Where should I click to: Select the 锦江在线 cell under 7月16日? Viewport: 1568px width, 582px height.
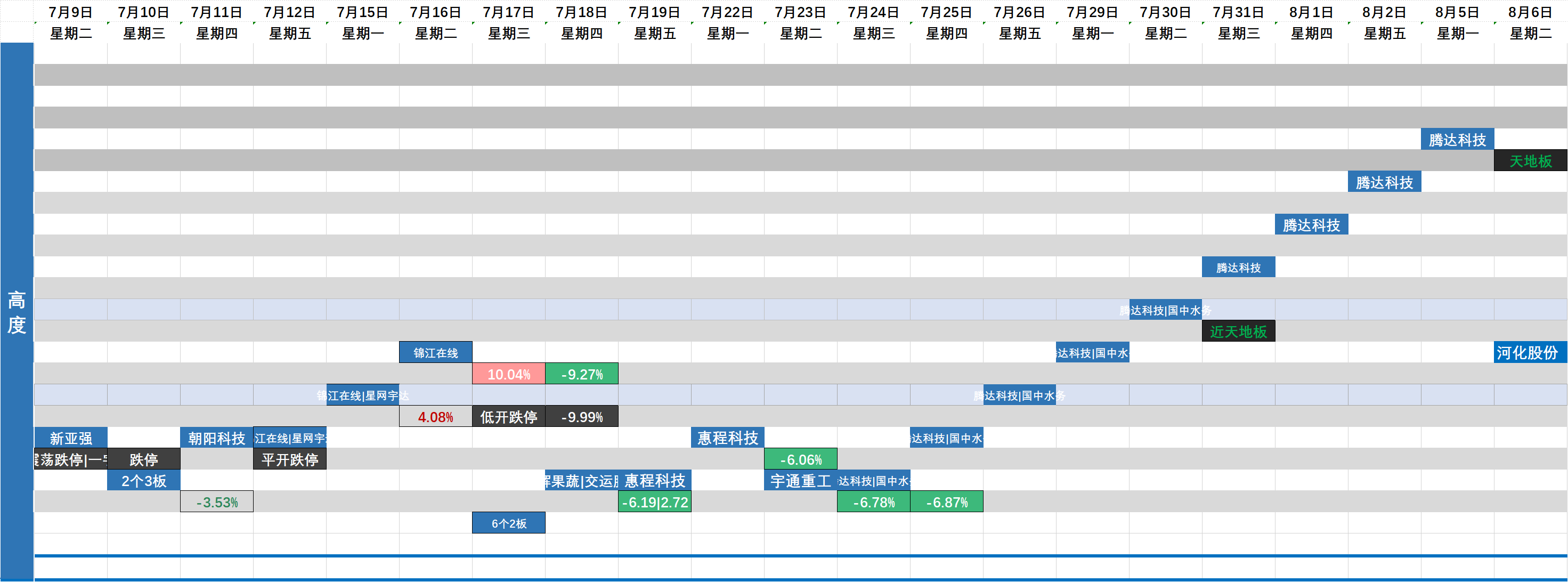(436, 352)
